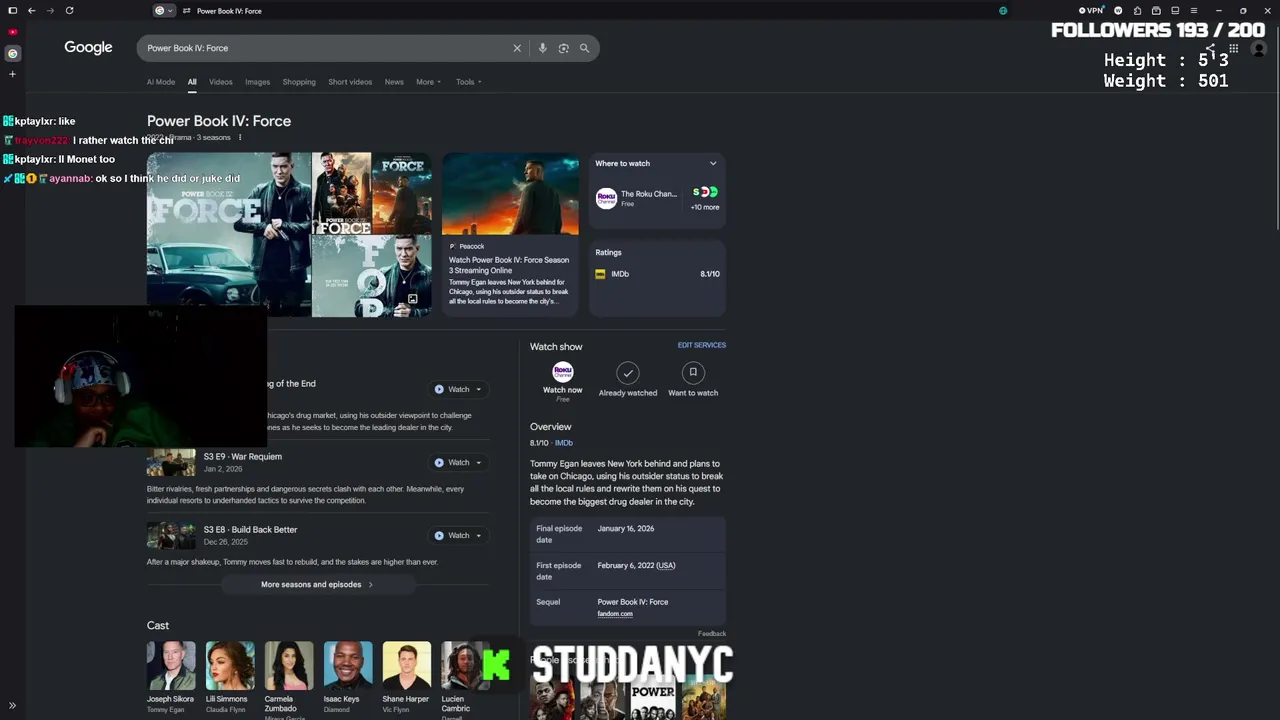Open the large Power Book IV: Force poster image
1280x720 pixels.
(x=229, y=234)
